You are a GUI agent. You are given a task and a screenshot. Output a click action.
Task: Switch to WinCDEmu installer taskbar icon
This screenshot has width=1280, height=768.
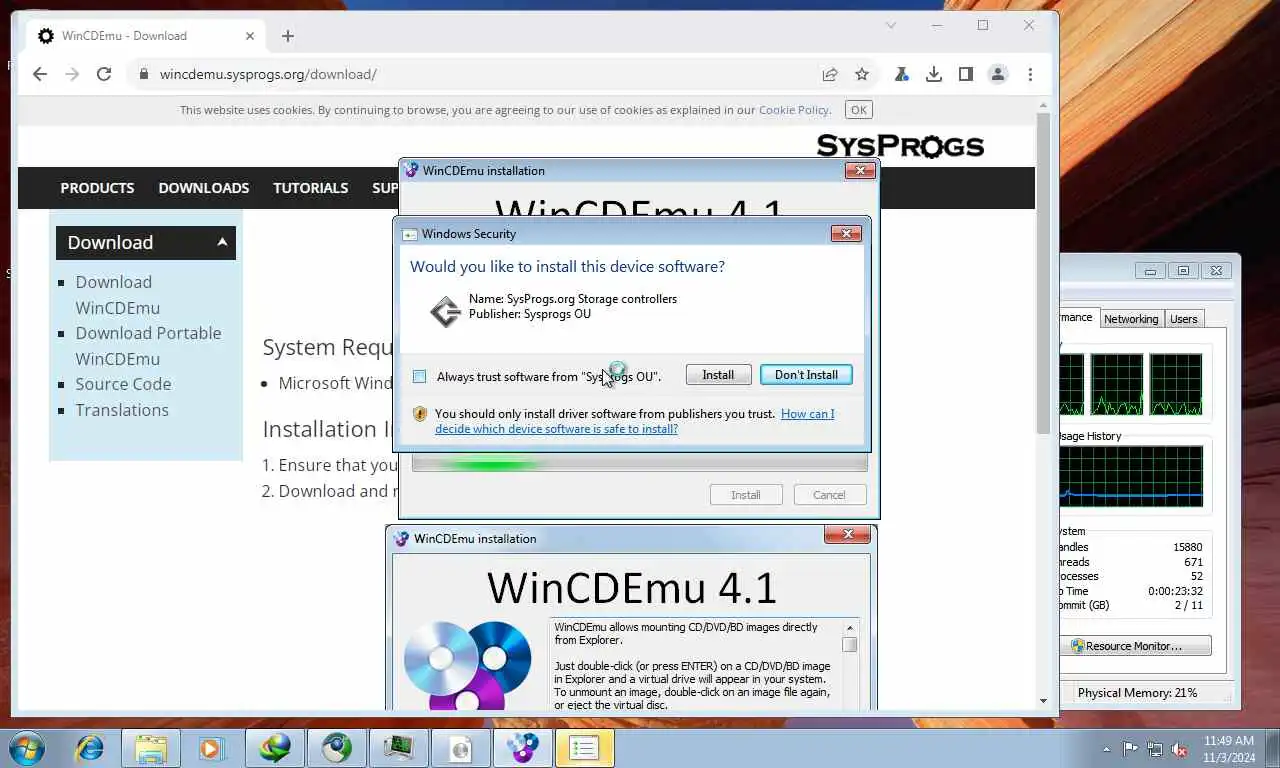[x=523, y=748]
